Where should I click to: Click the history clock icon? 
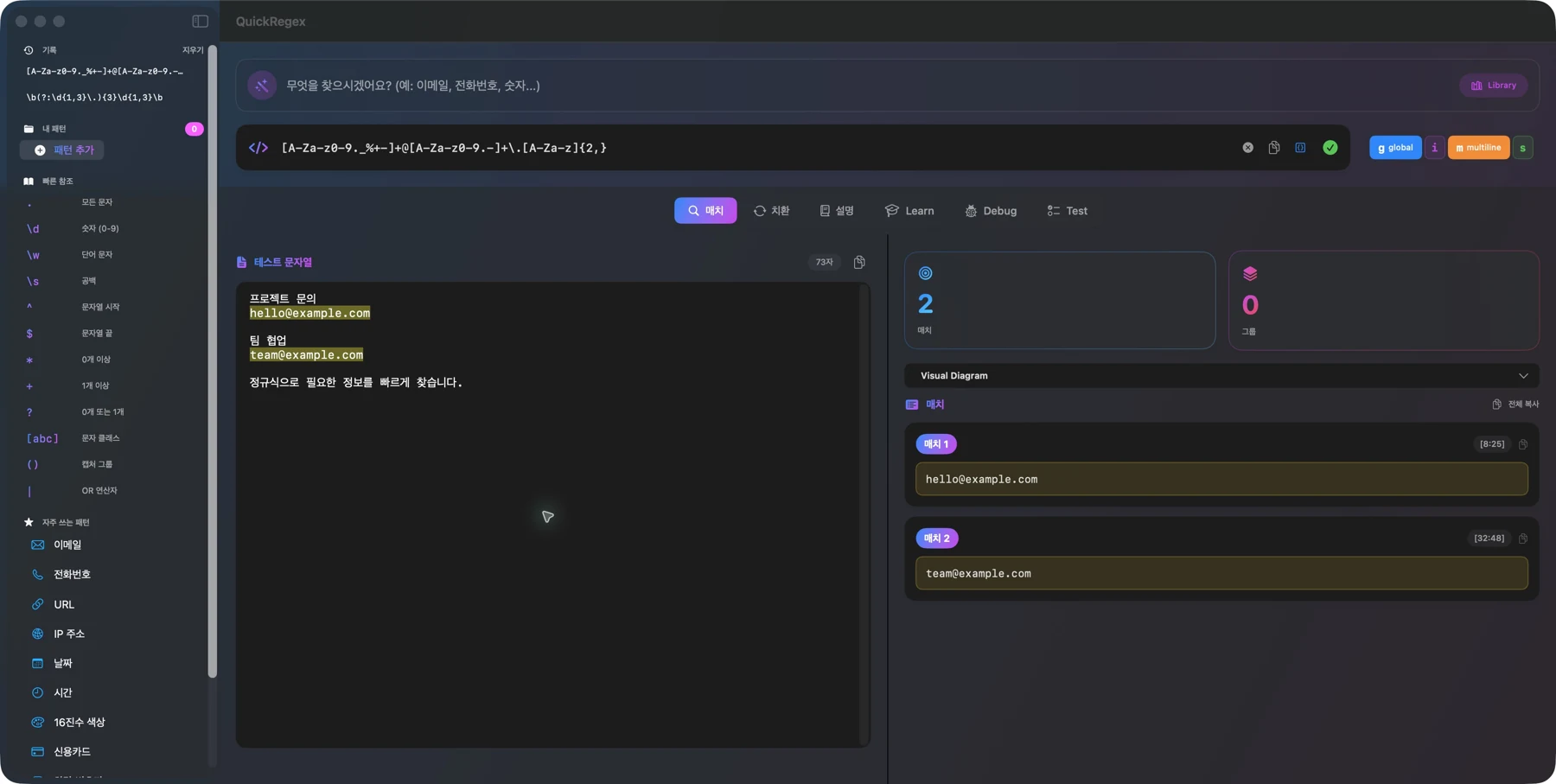pos(29,50)
